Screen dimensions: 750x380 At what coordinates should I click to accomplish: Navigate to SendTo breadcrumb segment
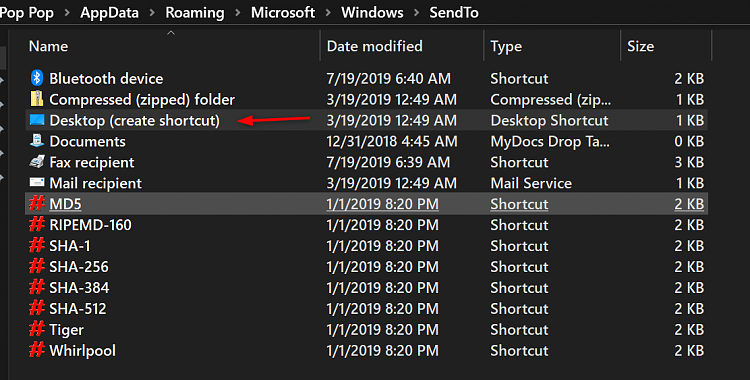pyautogui.click(x=454, y=12)
